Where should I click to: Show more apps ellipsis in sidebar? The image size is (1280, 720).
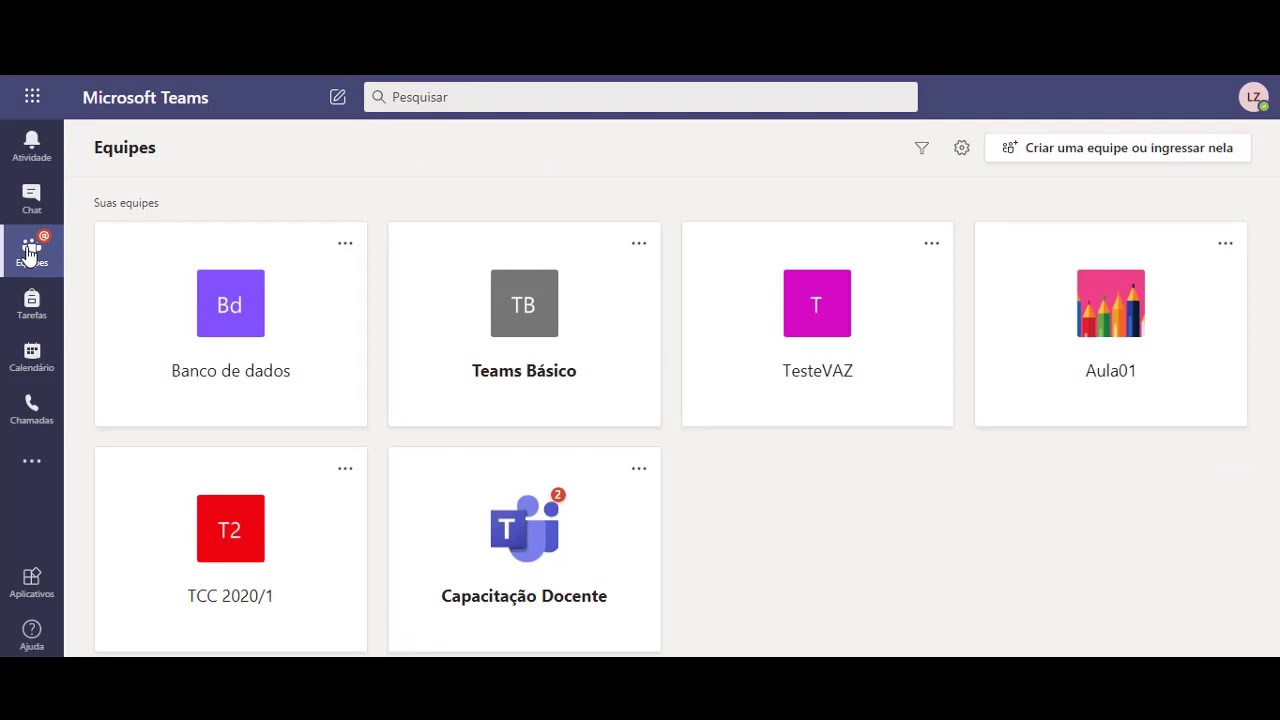pos(32,461)
